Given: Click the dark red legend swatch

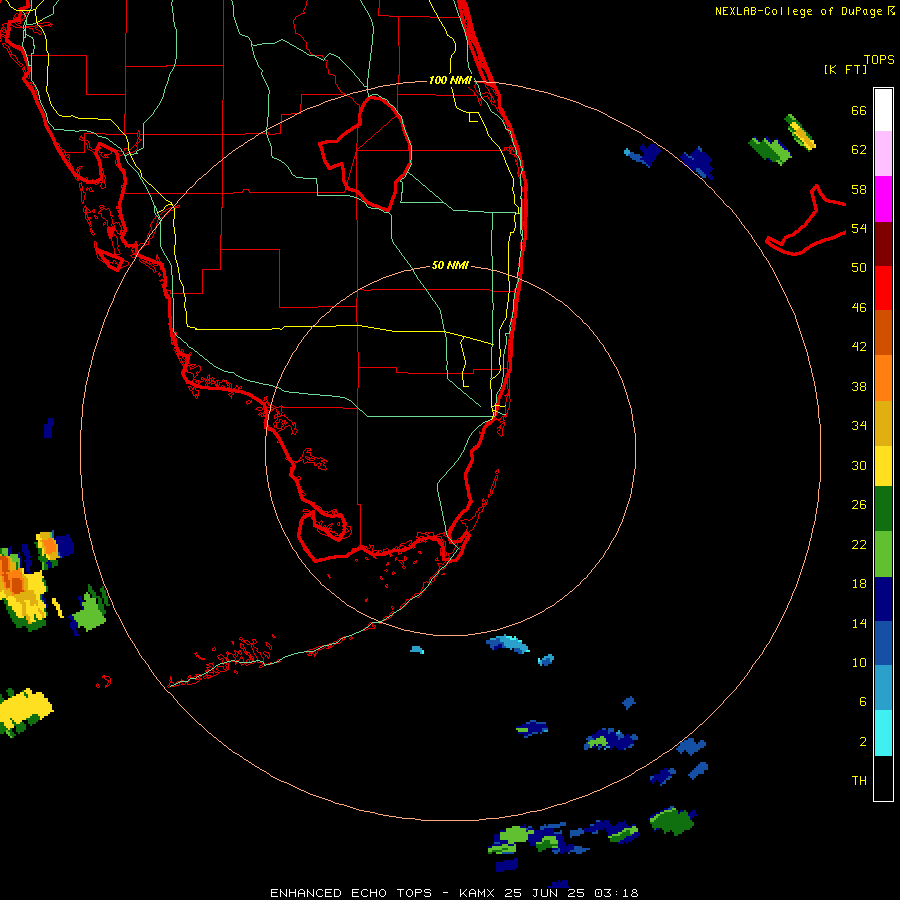Looking at the screenshot, I should [x=883, y=243].
